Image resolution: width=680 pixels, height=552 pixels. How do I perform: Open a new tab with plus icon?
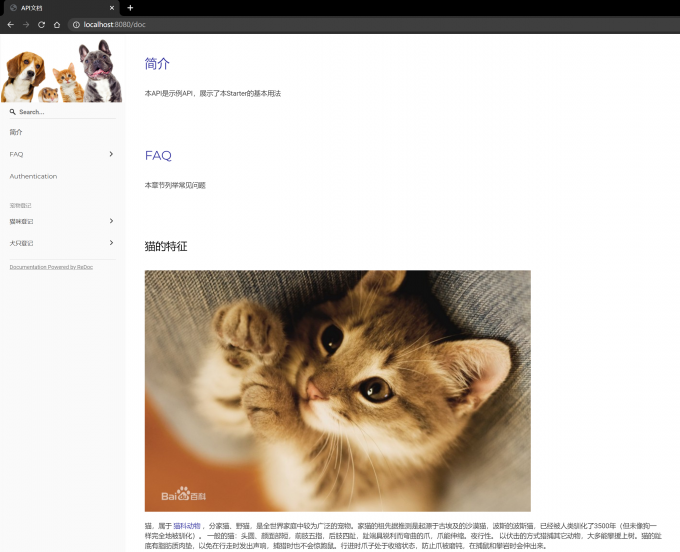click(x=130, y=7)
